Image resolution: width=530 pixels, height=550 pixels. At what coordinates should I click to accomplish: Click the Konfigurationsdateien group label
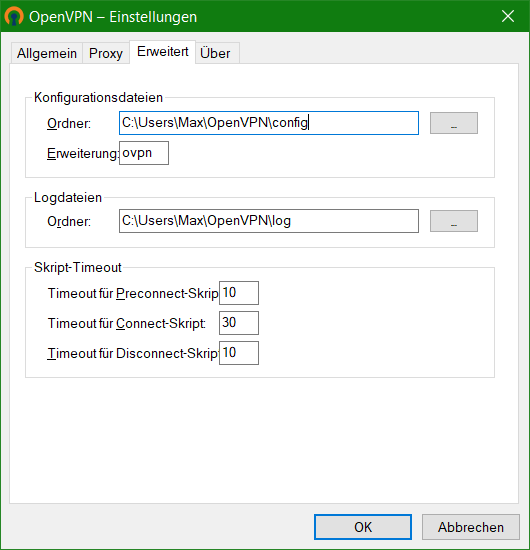coord(98,98)
